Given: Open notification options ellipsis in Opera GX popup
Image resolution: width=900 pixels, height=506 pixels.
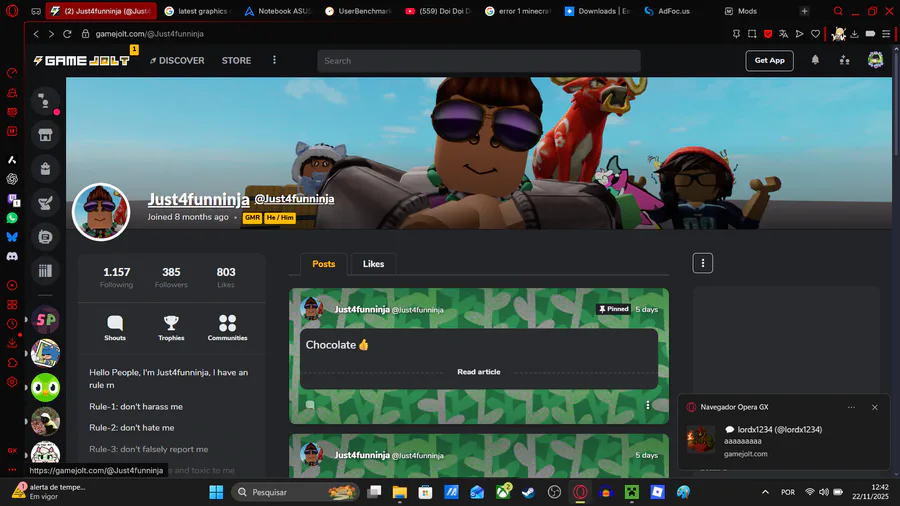Looking at the screenshot, I should tap(851, 407).
